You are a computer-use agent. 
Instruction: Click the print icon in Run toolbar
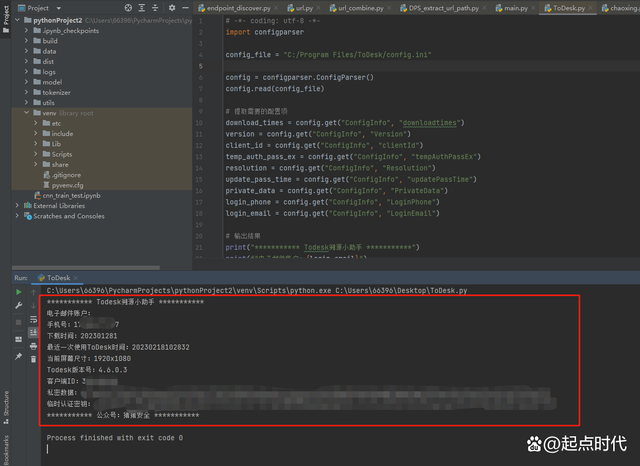(x=33, y=346)
